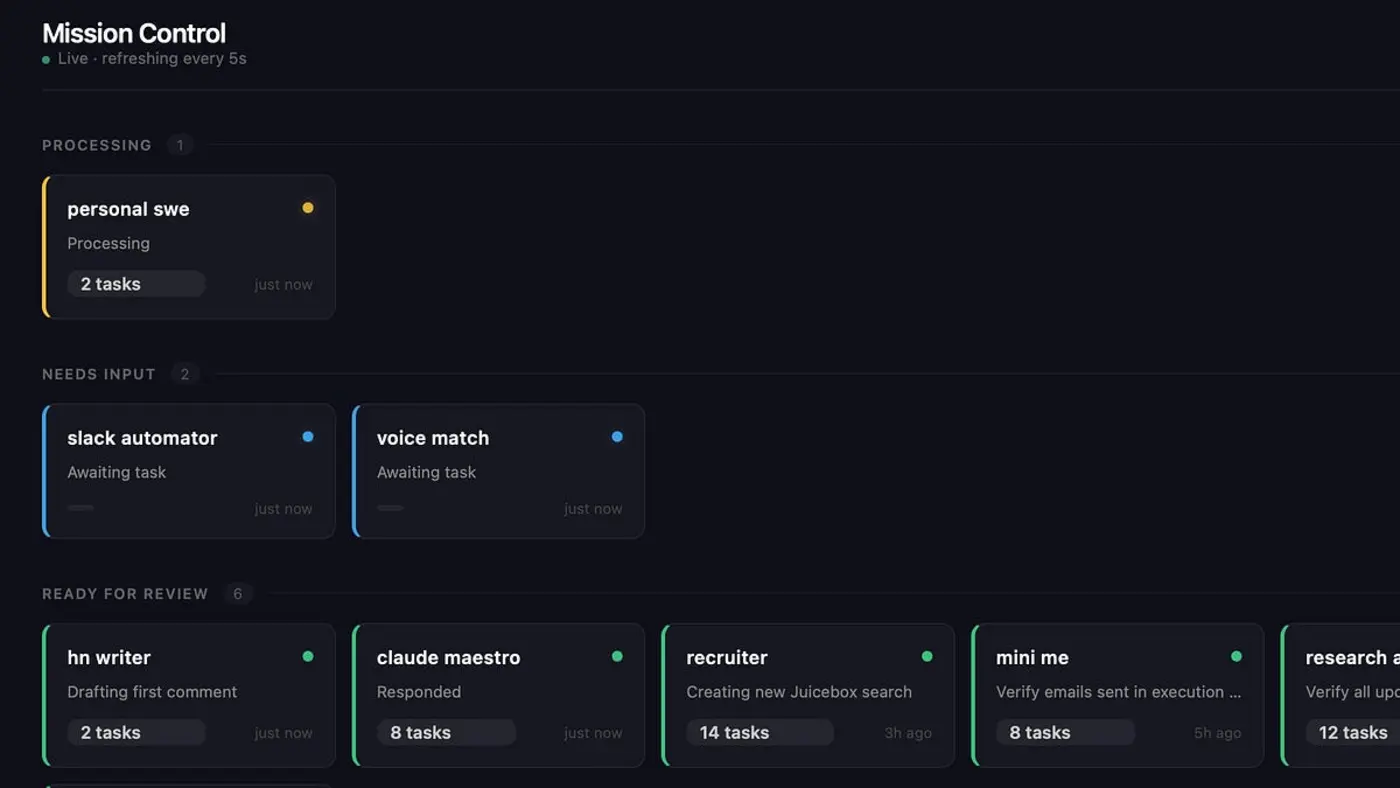Click the green status dot on hn writer
The image size is (1400, 788).
(308, 656)
